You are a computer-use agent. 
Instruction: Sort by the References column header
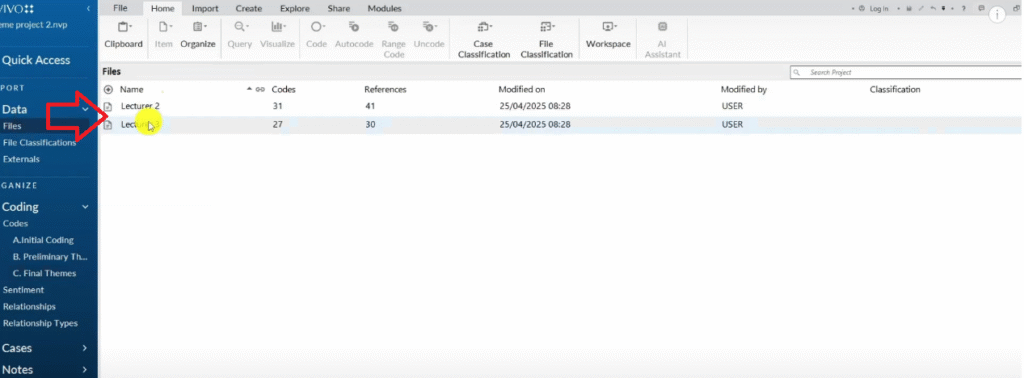(x=385, y=89)
